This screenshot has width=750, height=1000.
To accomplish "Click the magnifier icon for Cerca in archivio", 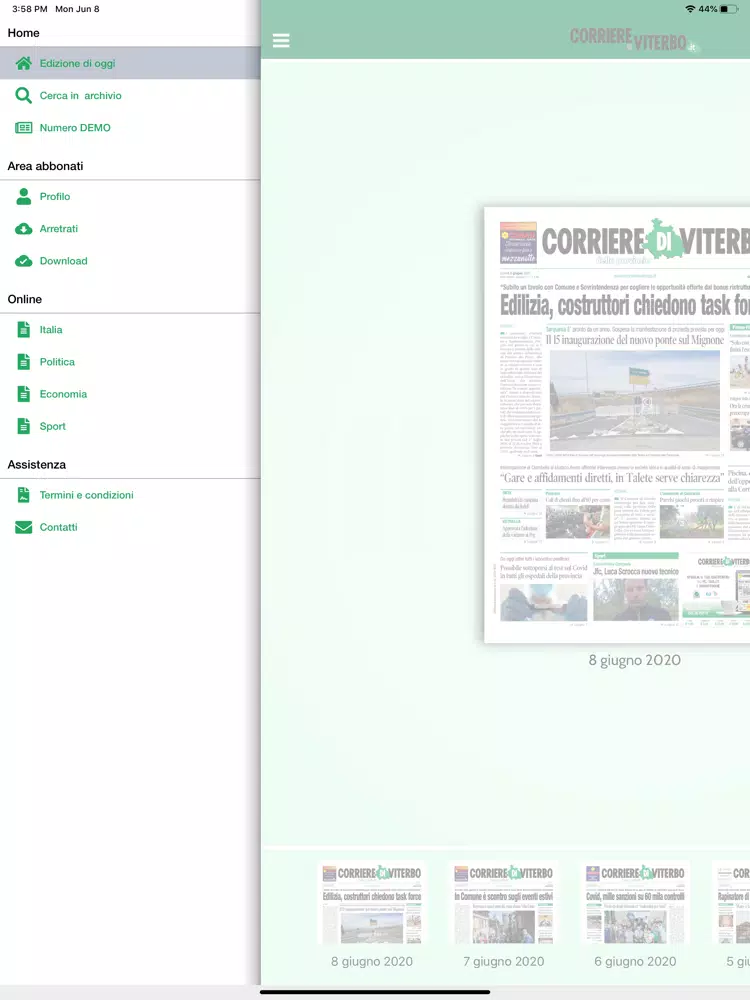I will pyautogui.click(x=24, y=96).
